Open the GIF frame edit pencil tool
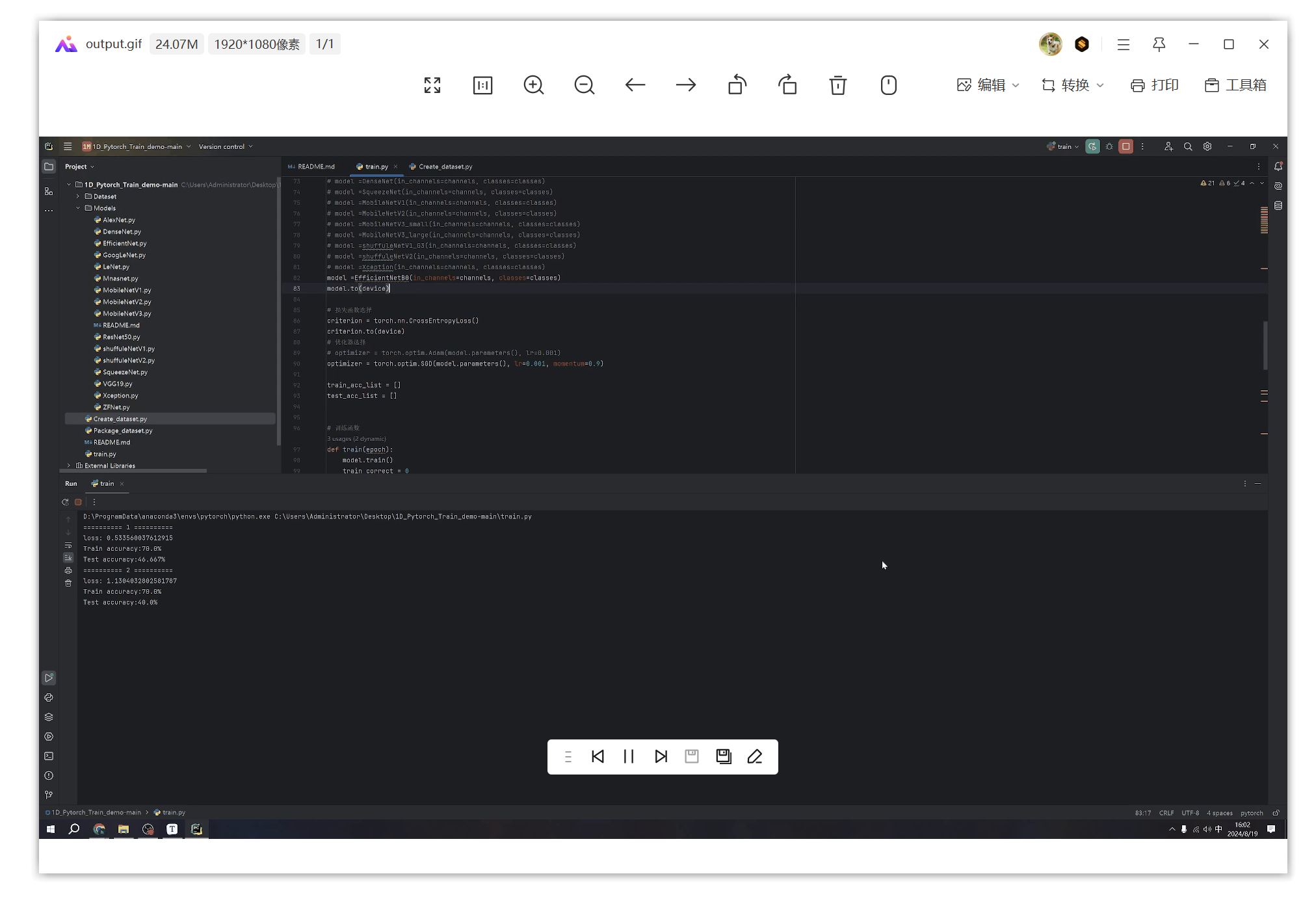Image resolution: width=1316 pixels, height=902 pixels. click(x=755, y=756)
